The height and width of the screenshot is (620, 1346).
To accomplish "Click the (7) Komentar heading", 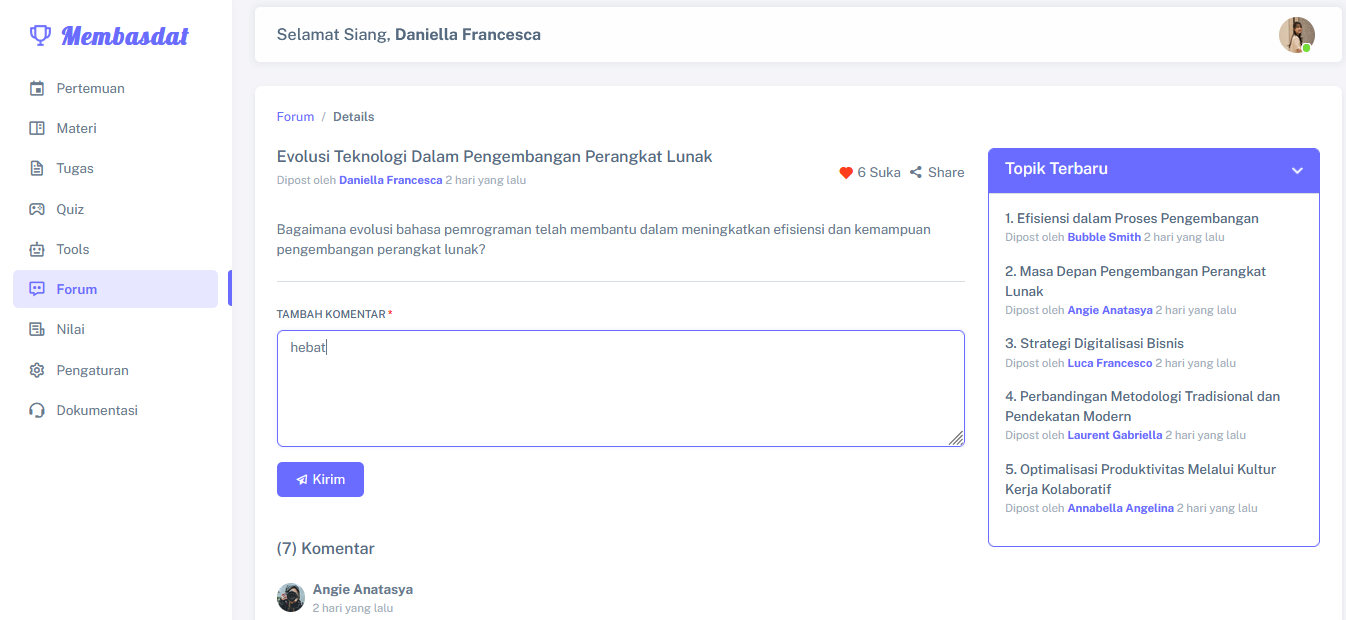I will [326, 548].
